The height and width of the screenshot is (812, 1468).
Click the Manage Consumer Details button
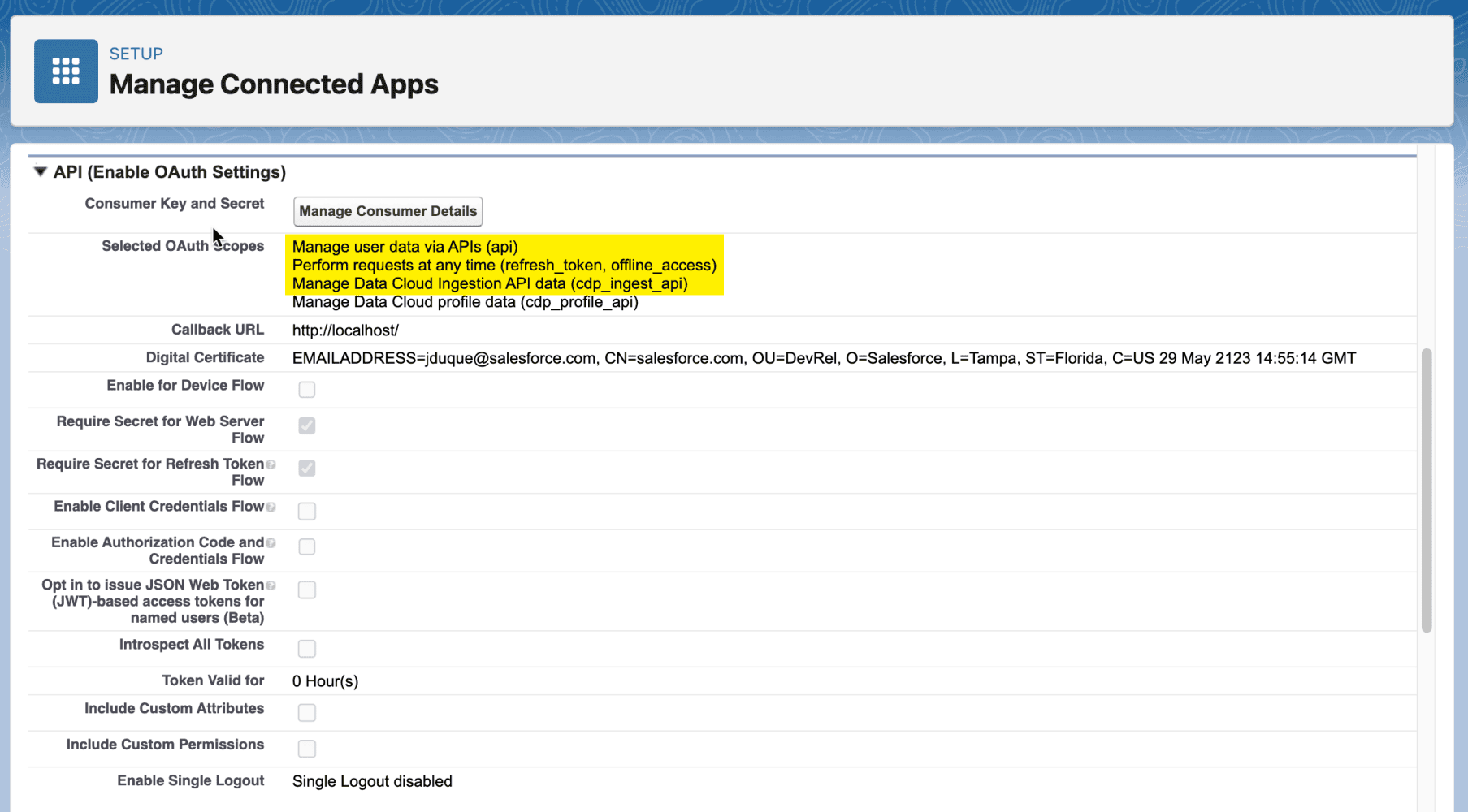(388, 211)
